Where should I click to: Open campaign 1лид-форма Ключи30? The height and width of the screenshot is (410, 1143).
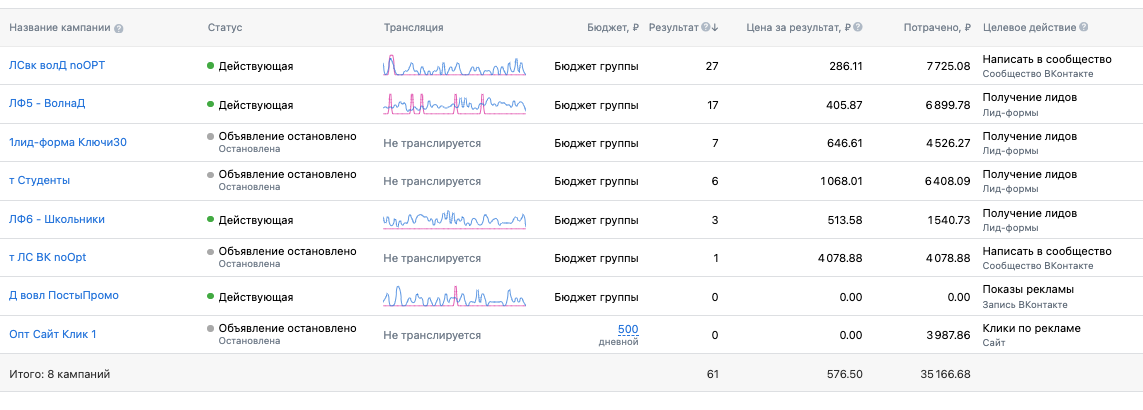pos(68,142)
